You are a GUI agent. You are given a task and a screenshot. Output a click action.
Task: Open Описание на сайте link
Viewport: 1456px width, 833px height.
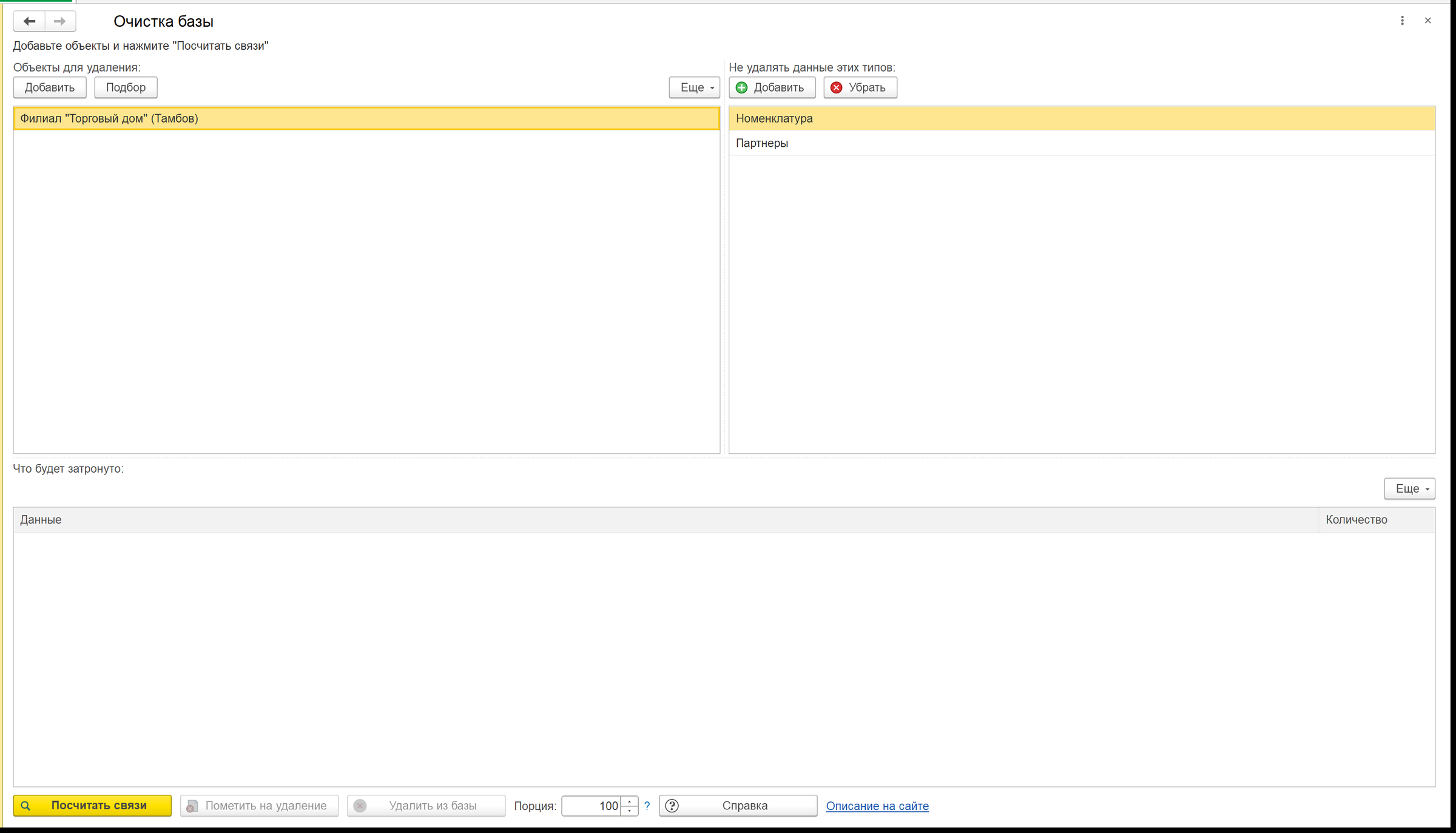tap(877, 806)
